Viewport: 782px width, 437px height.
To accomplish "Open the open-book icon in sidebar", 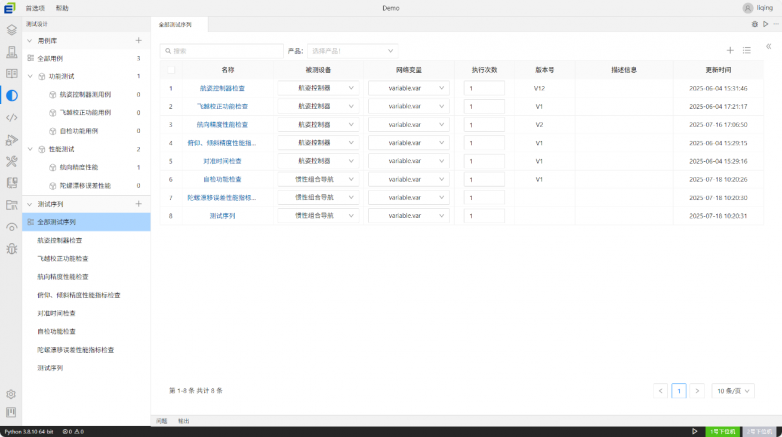I will [x=11, y=74].
